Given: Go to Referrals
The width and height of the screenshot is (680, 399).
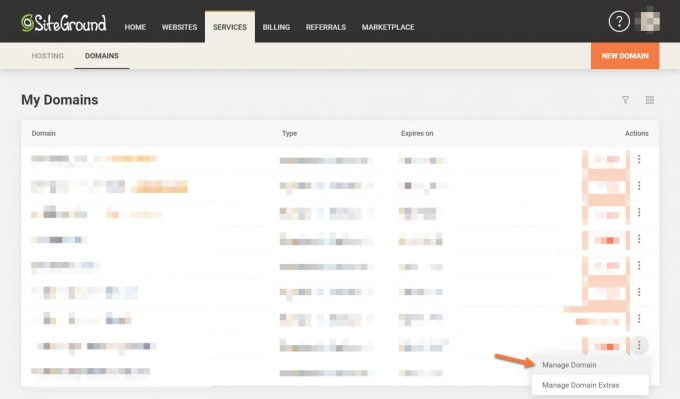Looking at the screenshot, I should click(326, 27).
